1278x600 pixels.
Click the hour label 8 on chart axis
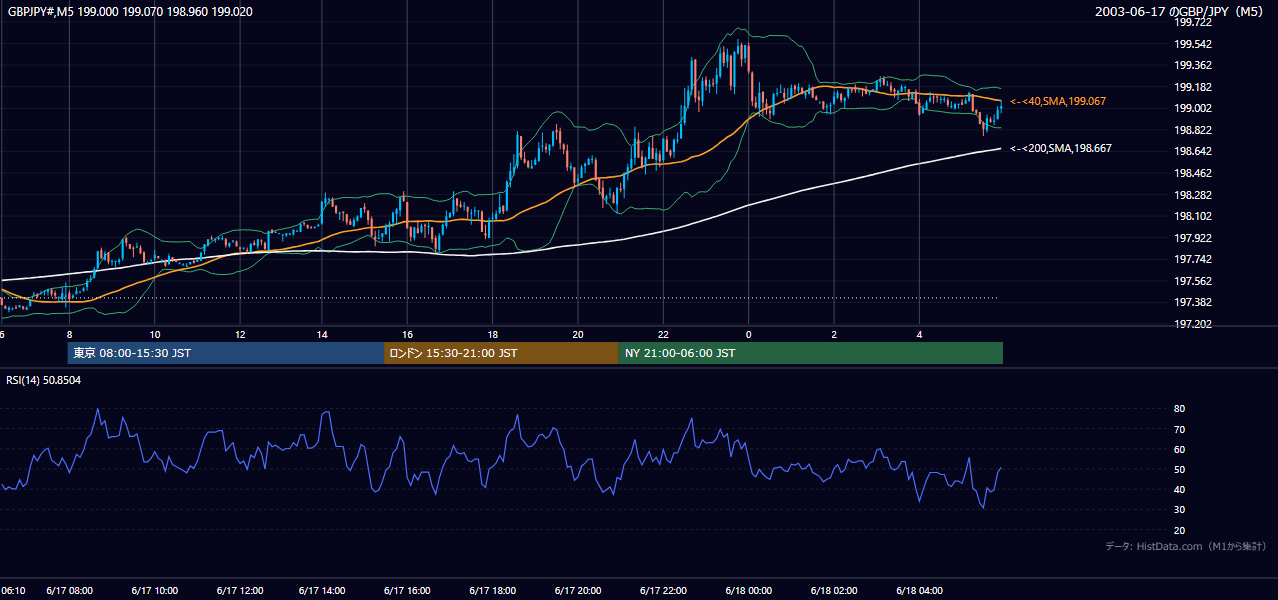pos(69,334)
